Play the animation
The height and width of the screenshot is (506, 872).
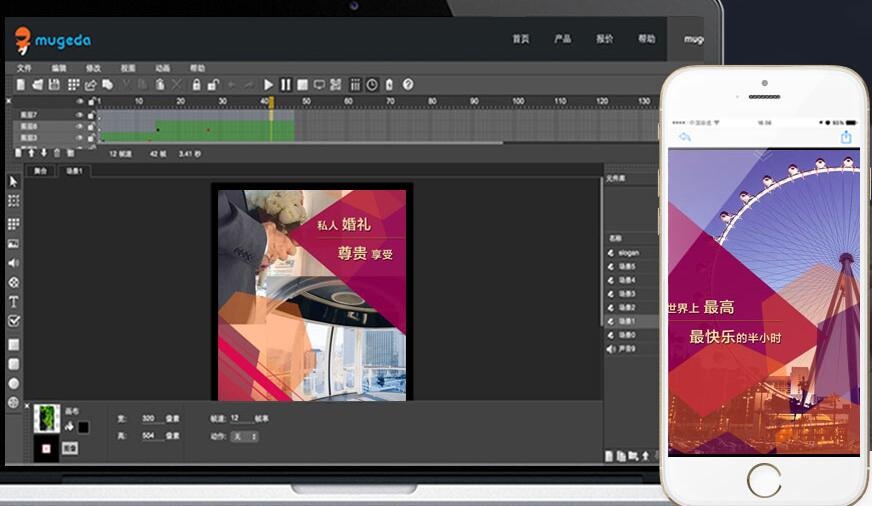click(268, 85)
